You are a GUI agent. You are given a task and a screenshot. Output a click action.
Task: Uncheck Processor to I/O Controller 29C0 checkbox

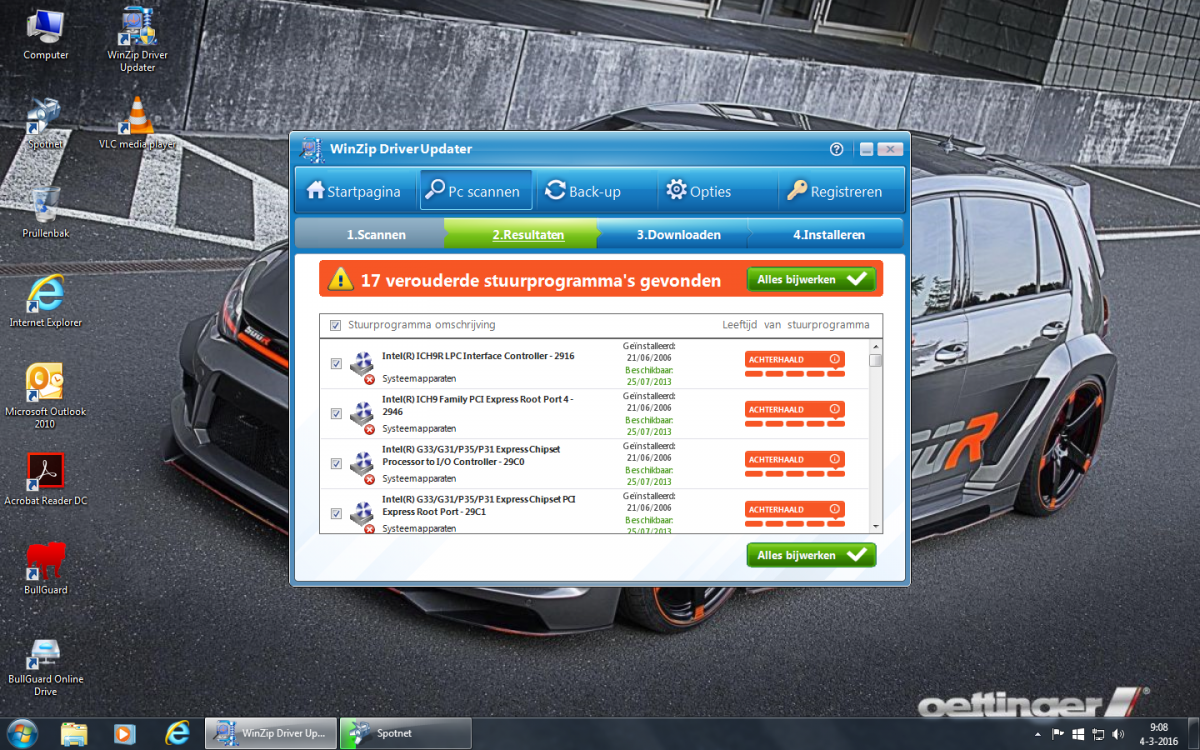click(x=336, y=464)
